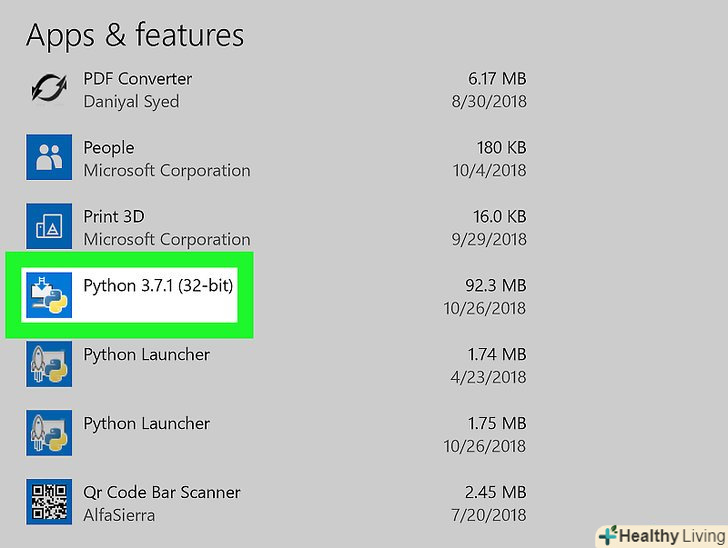The image size is (728, 548).
Task: Click the 1.74 MB size value
Action: coord(498,354)
